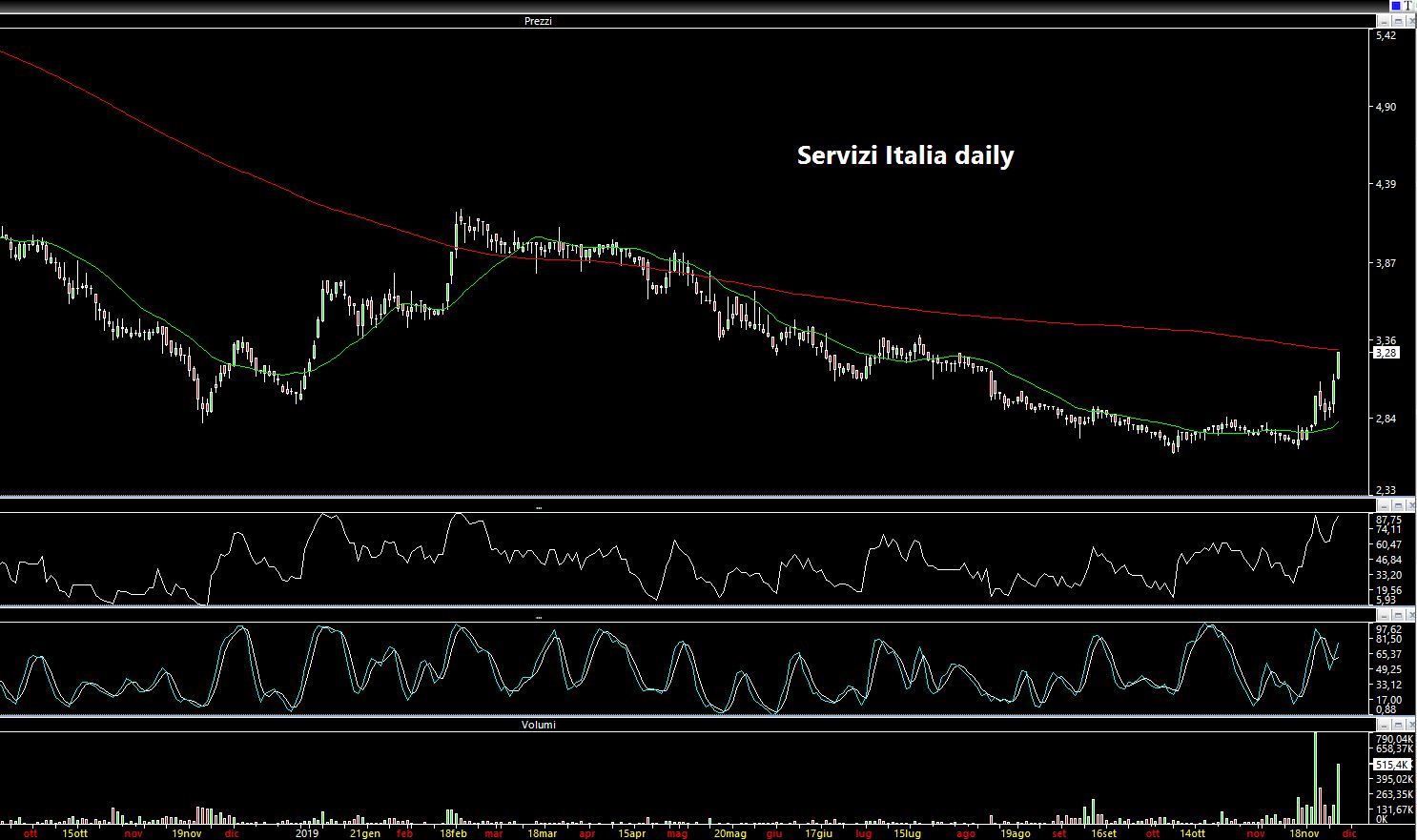Maximize the first oscillator panel below Prezzi

1397,504
